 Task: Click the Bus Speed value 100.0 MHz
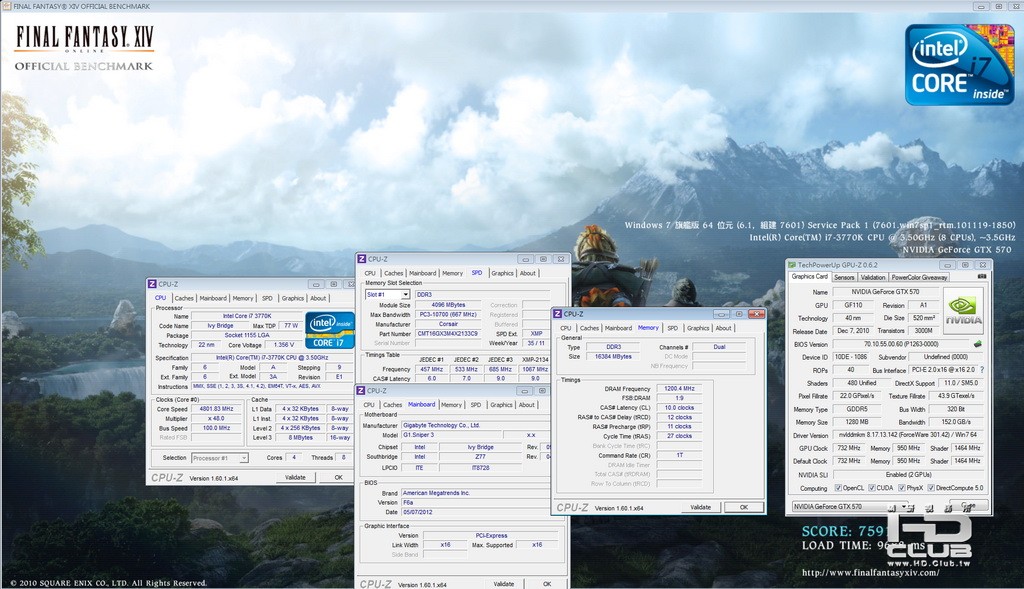coord(216,428)
